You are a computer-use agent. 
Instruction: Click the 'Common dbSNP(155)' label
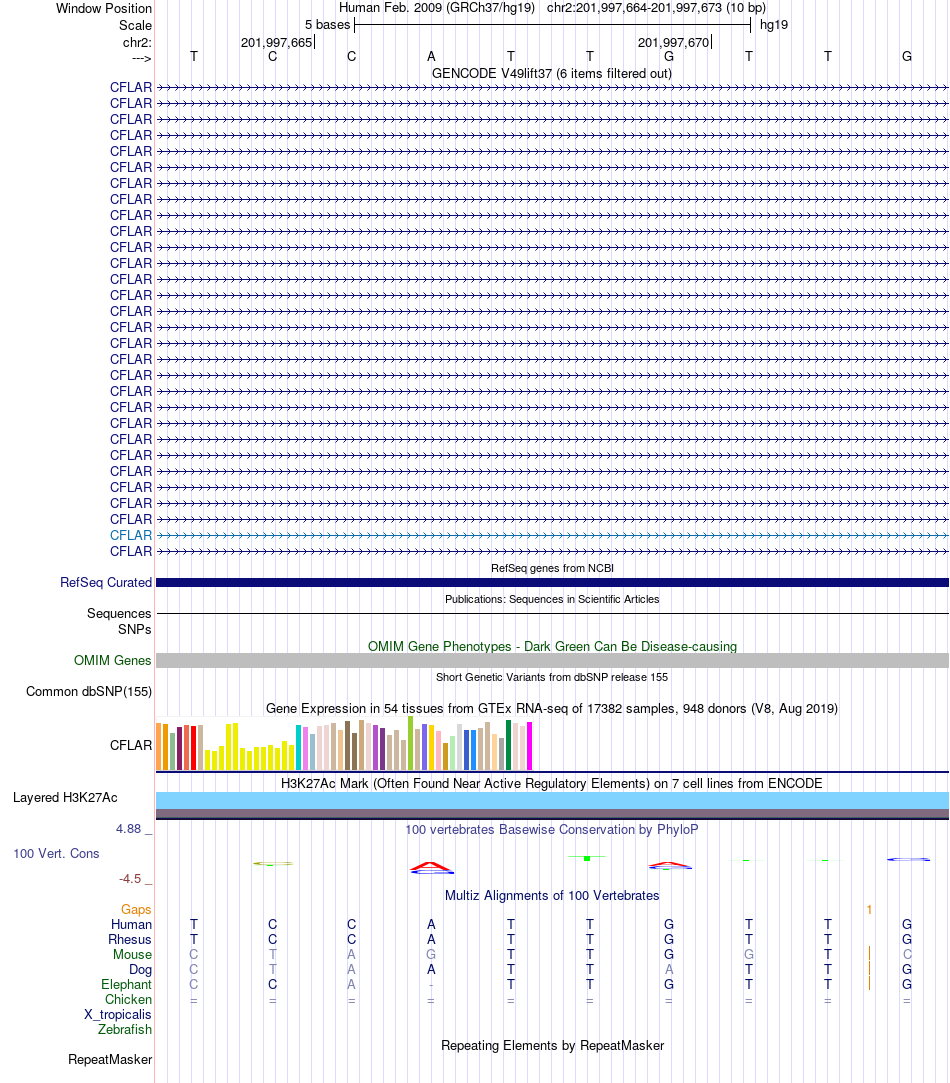[89, 691]
